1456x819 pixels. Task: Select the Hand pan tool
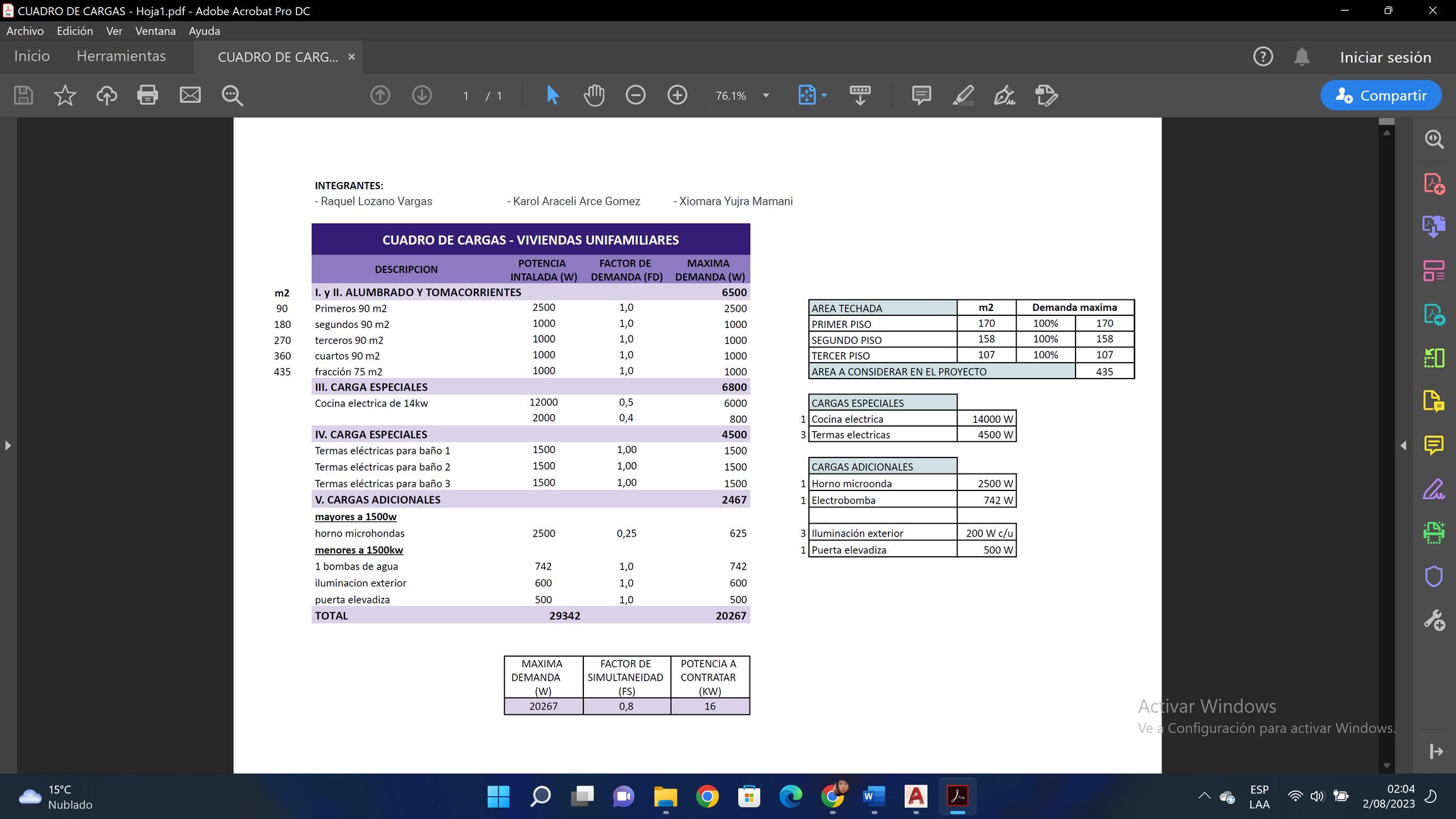(593, 95)
